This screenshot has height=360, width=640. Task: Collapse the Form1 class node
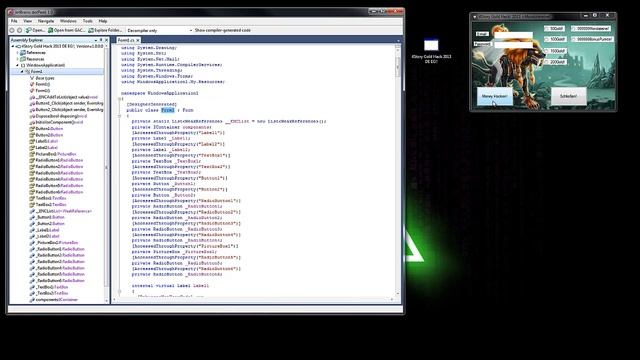[x=22, y=72]
